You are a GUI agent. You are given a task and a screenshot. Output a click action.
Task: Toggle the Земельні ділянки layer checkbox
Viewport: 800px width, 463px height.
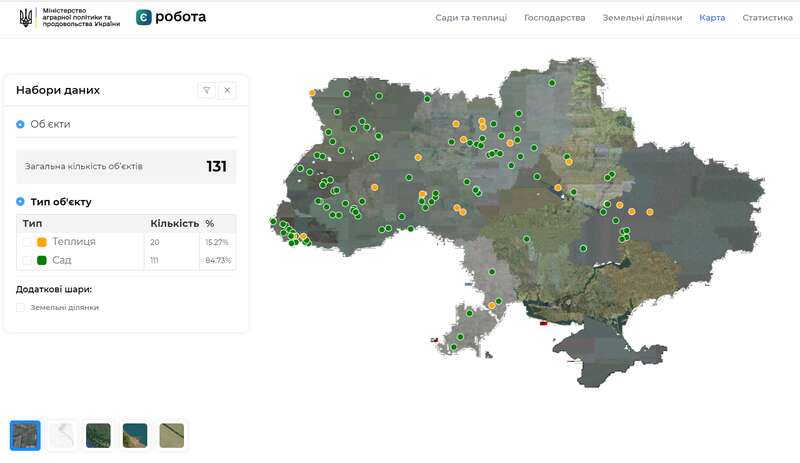pos(21,307)
